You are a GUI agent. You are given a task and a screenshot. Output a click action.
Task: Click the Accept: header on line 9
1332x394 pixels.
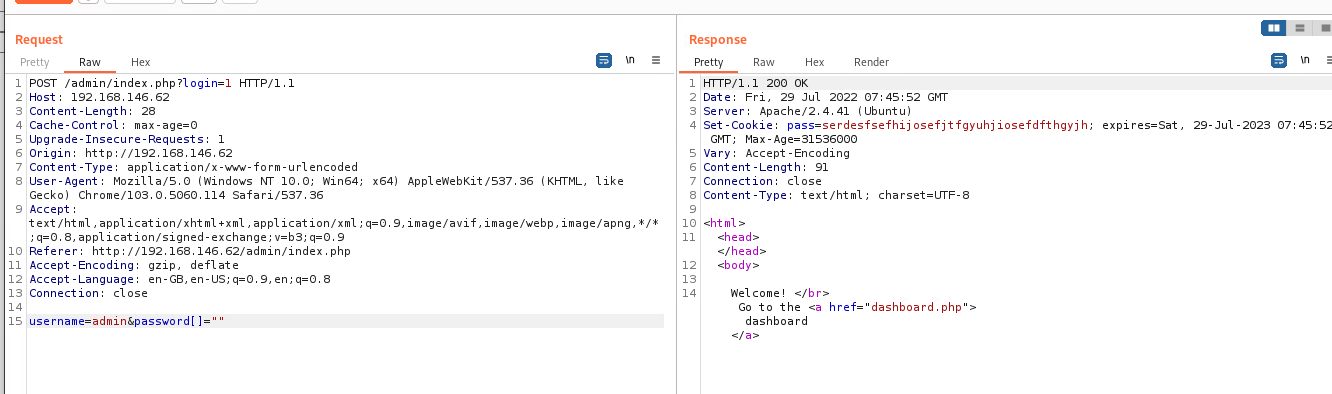tap(53, 209)
